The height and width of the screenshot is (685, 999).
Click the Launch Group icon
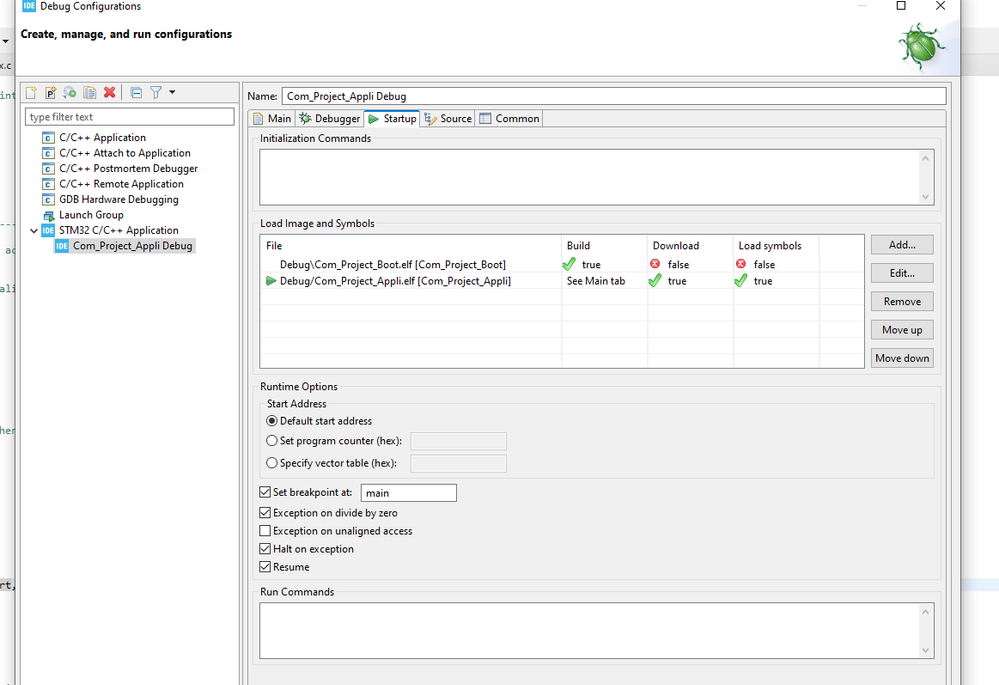[49, 215]
